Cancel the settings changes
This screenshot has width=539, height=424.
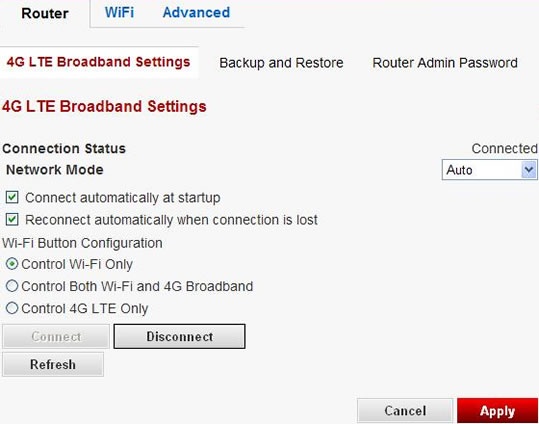(x=405, y=411)
